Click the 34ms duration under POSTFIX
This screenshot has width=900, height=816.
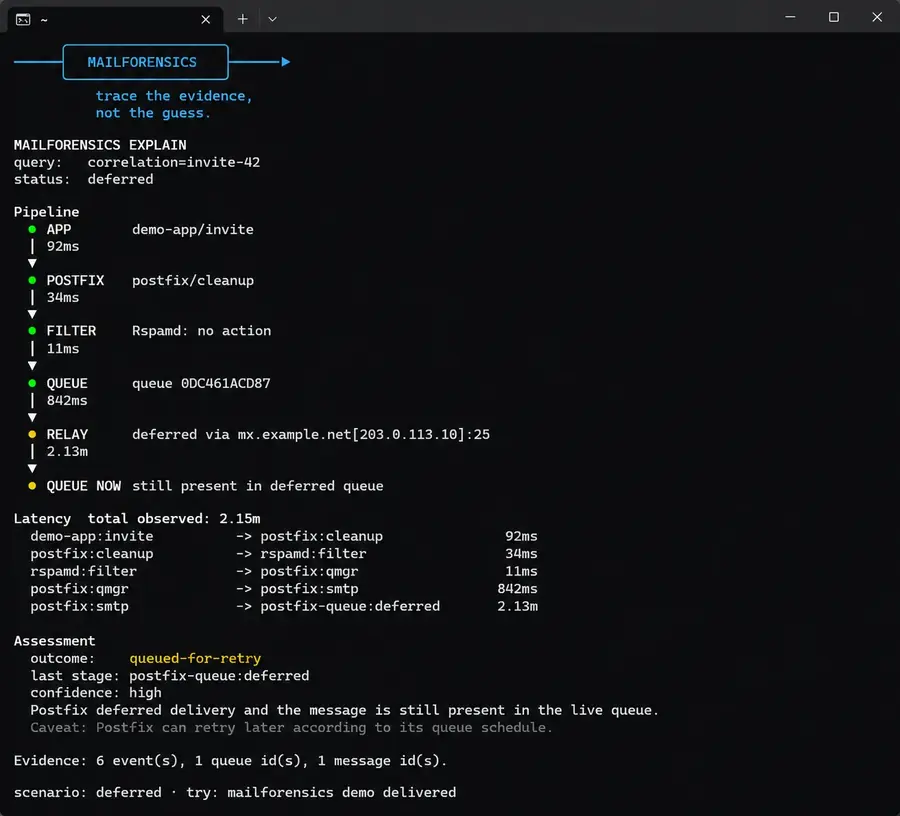coord(63,297)
